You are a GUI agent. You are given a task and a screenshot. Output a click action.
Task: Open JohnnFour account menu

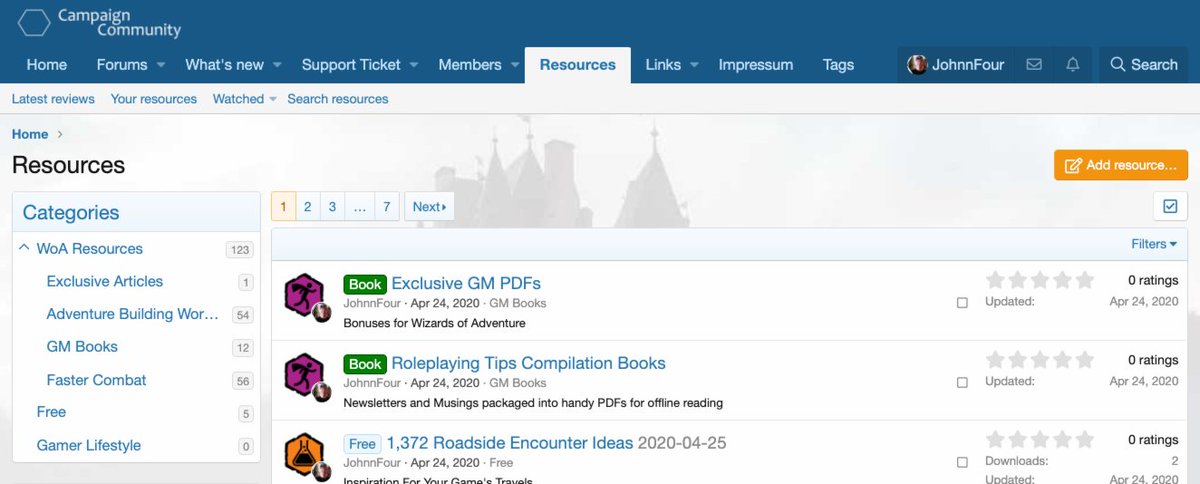(x=956, y=65)
